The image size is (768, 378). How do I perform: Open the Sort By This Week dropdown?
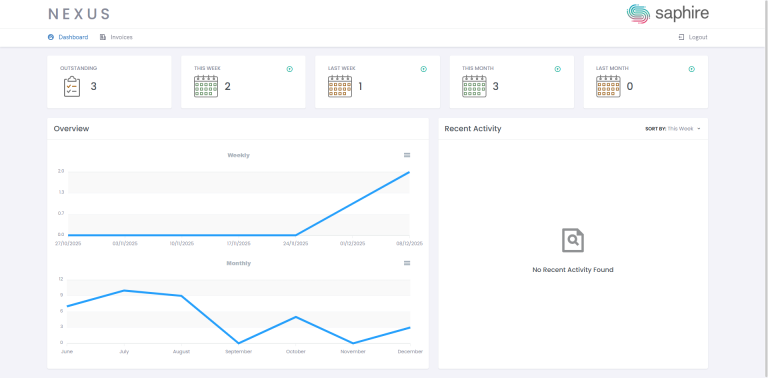673,129
